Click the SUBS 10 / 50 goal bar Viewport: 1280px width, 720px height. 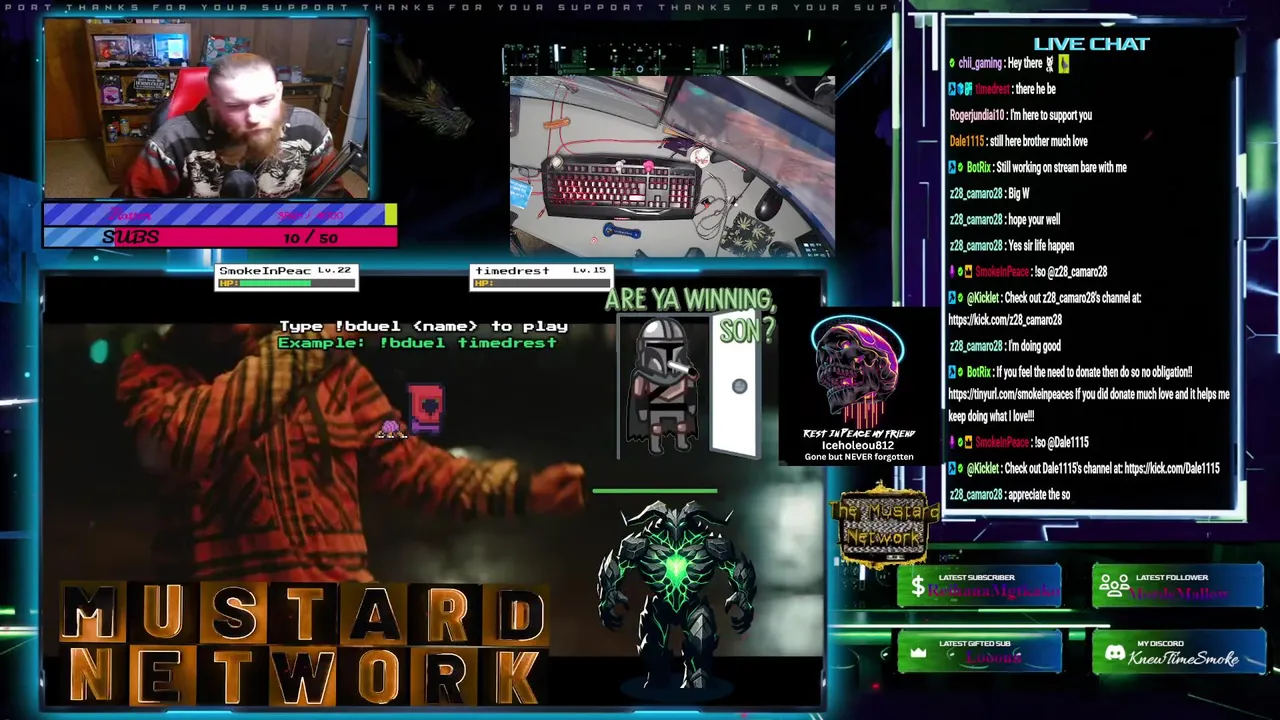coord(220,237)
